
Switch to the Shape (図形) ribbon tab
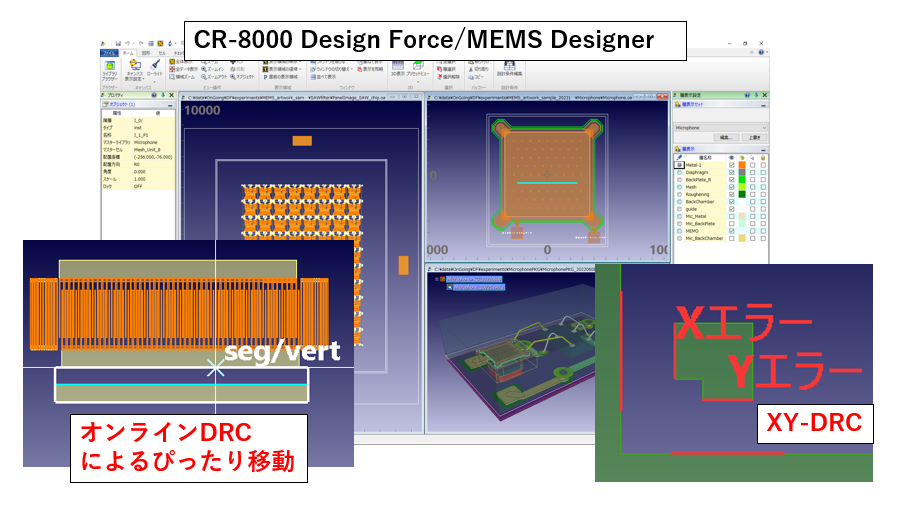point(147,53)
